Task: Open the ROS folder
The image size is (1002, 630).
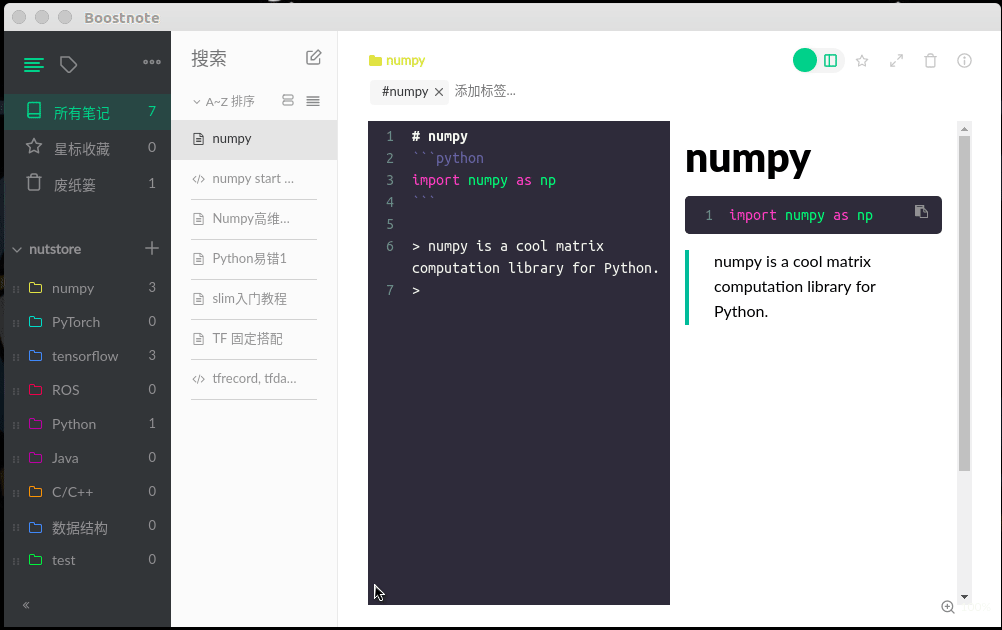Action: tap(88, 390)
